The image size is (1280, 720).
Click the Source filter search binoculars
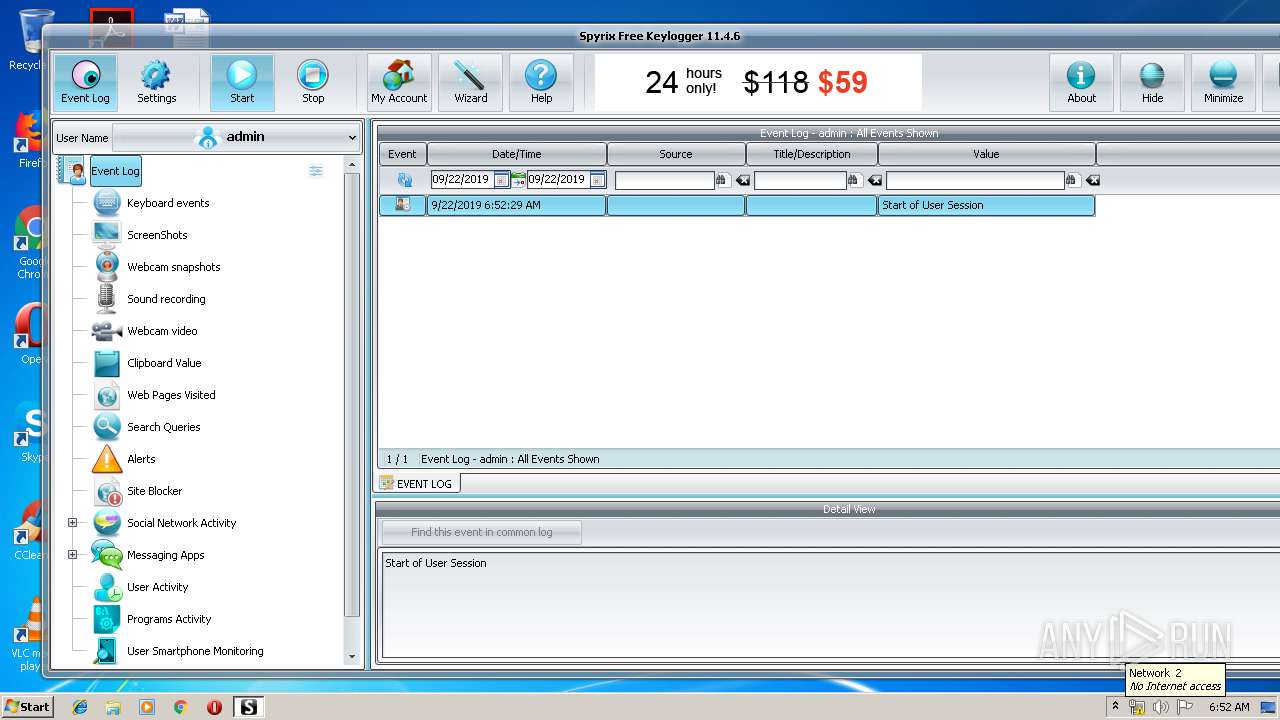tap(722, 180)
